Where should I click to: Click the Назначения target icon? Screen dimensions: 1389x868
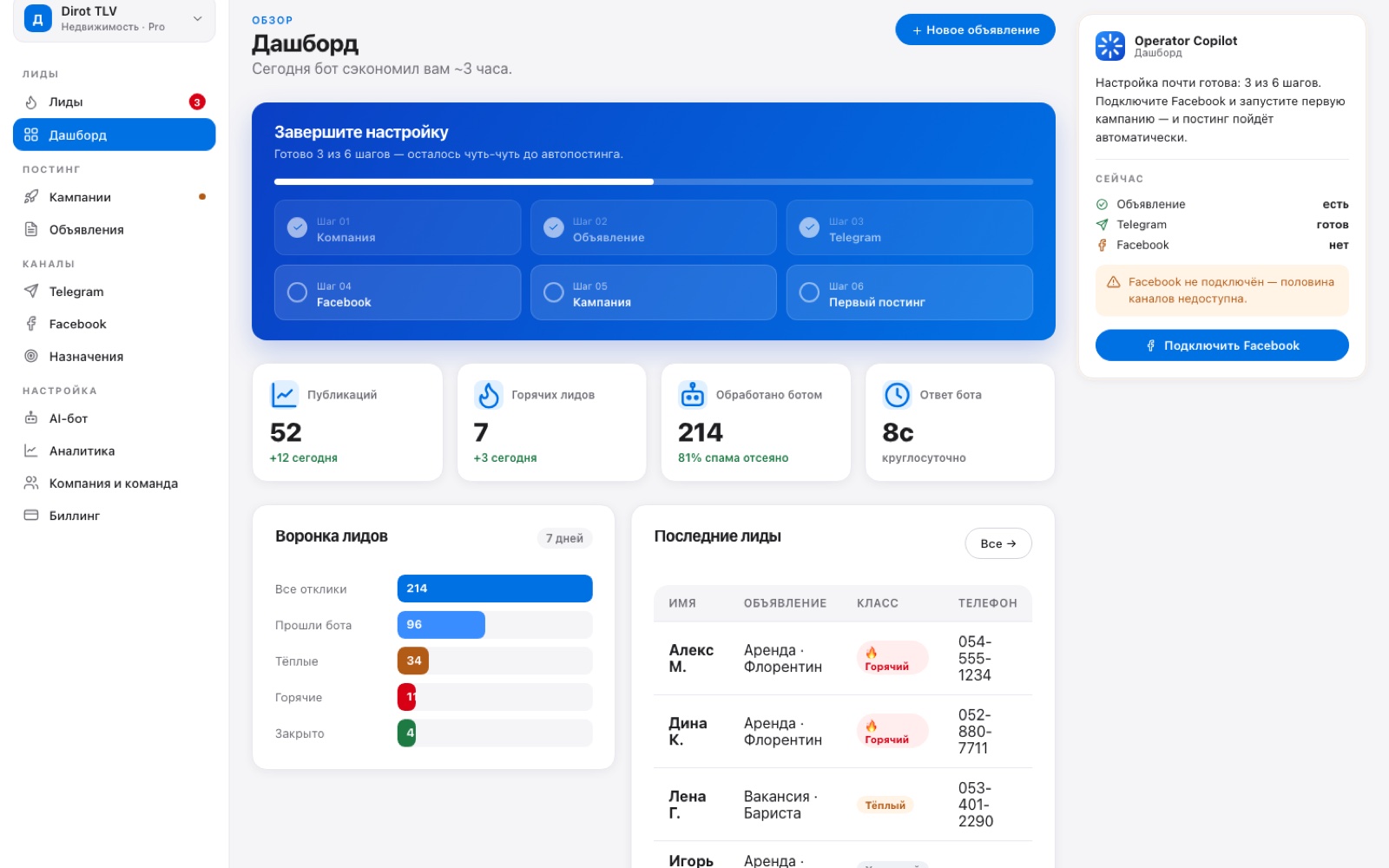(x=31, y=356)
